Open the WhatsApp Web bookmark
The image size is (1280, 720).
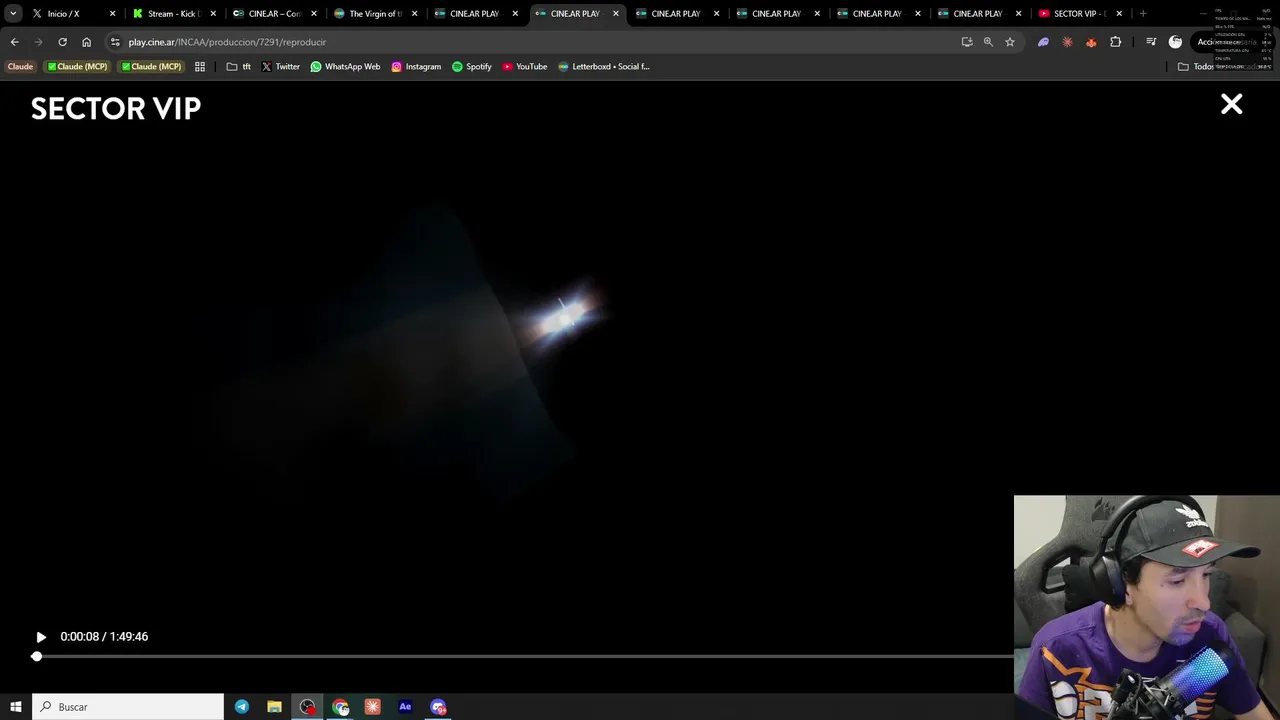345,67
